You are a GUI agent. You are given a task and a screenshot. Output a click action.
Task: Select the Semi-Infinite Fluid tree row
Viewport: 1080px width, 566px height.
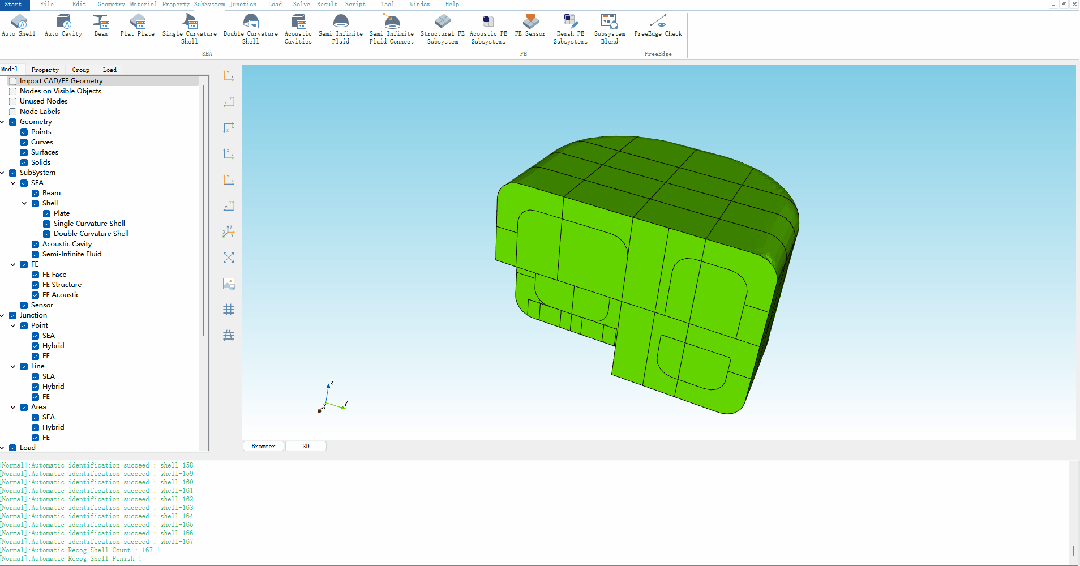[x=72, y=254]
